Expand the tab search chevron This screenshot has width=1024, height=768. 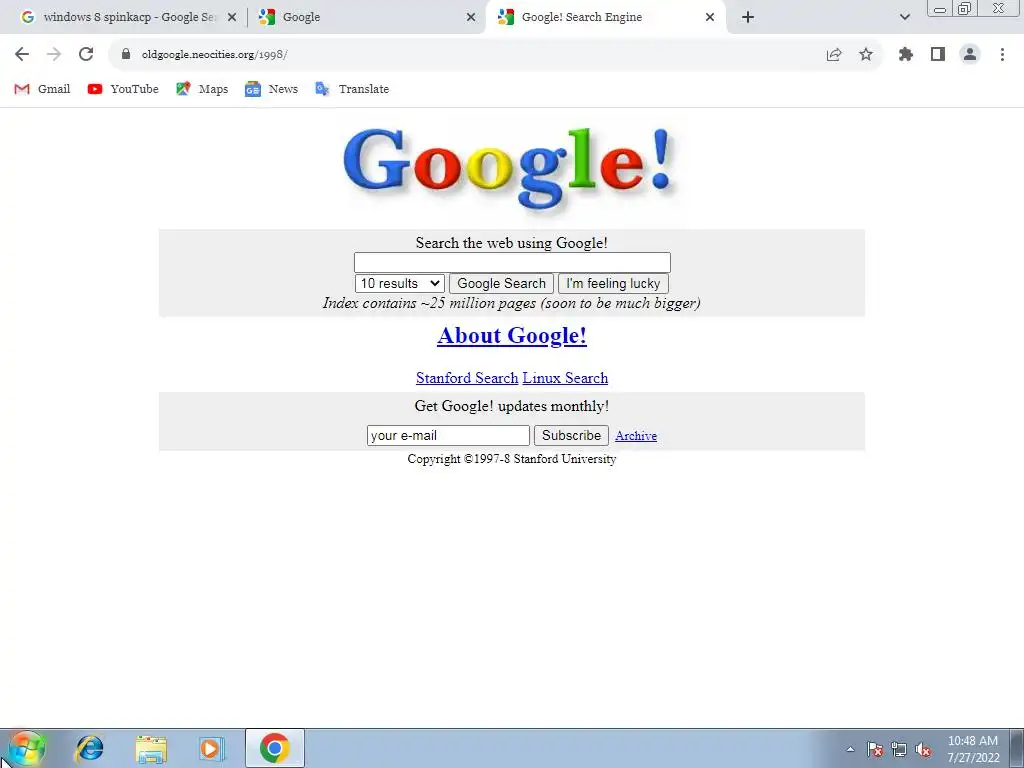[904, 17]
